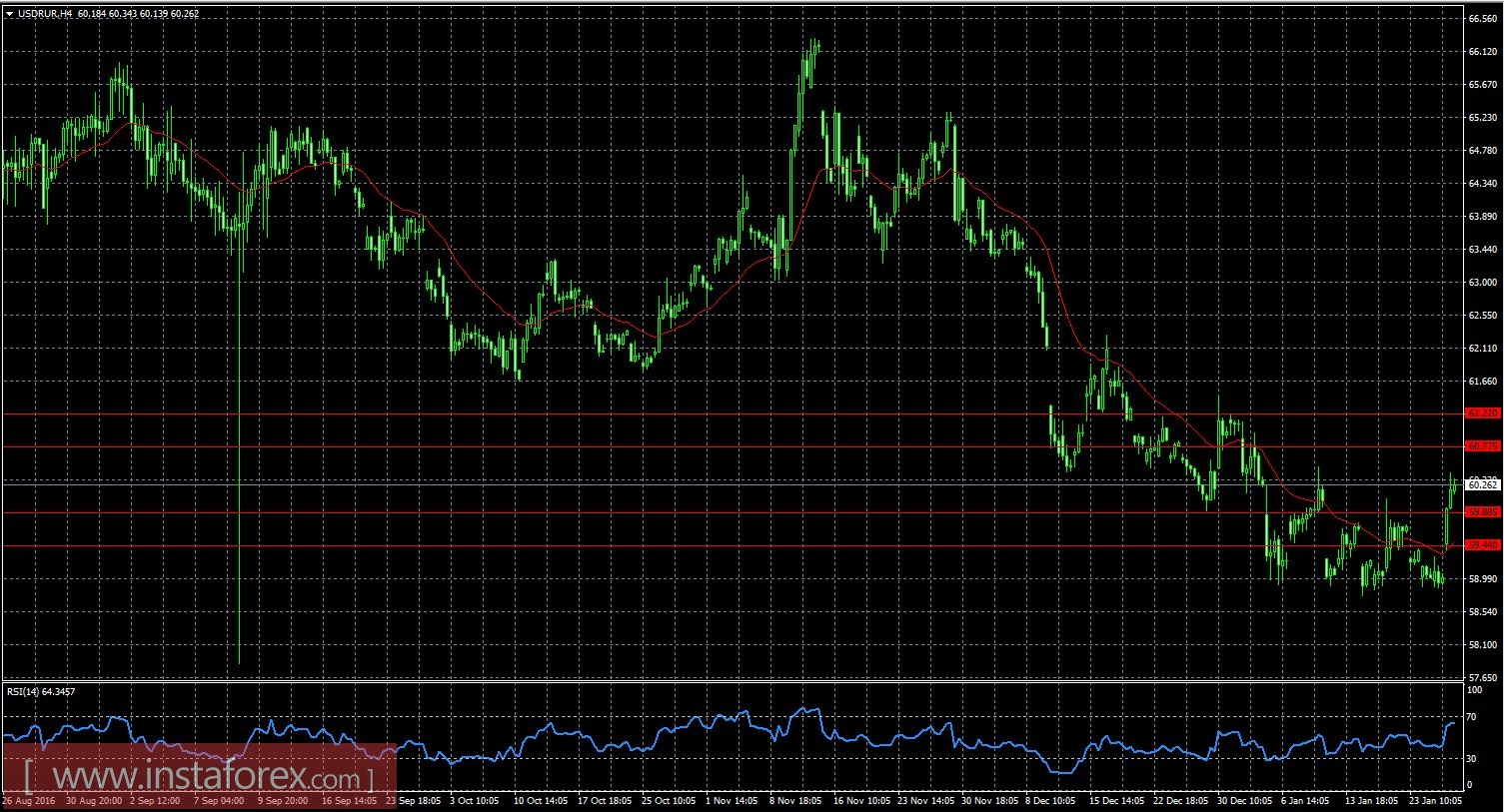Click the red level marker 60.775

[x=1481, y=447]
